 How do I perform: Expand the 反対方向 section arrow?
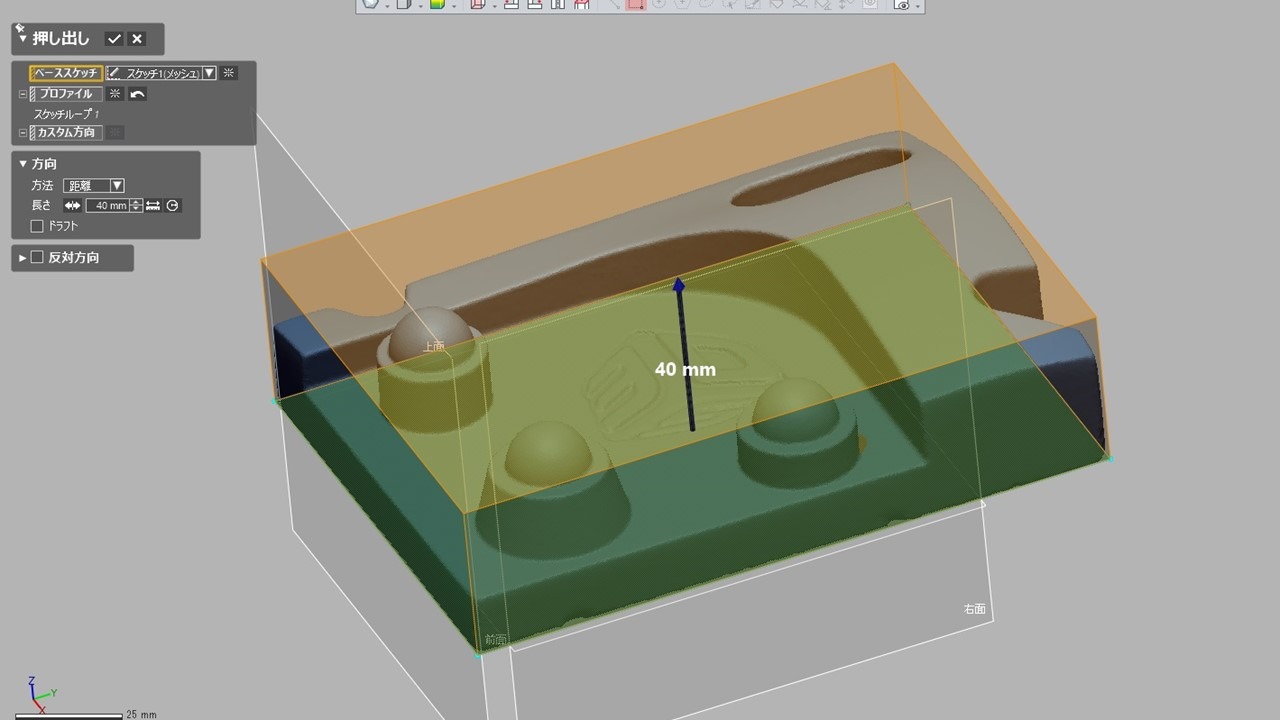click(x=23, y=258)
